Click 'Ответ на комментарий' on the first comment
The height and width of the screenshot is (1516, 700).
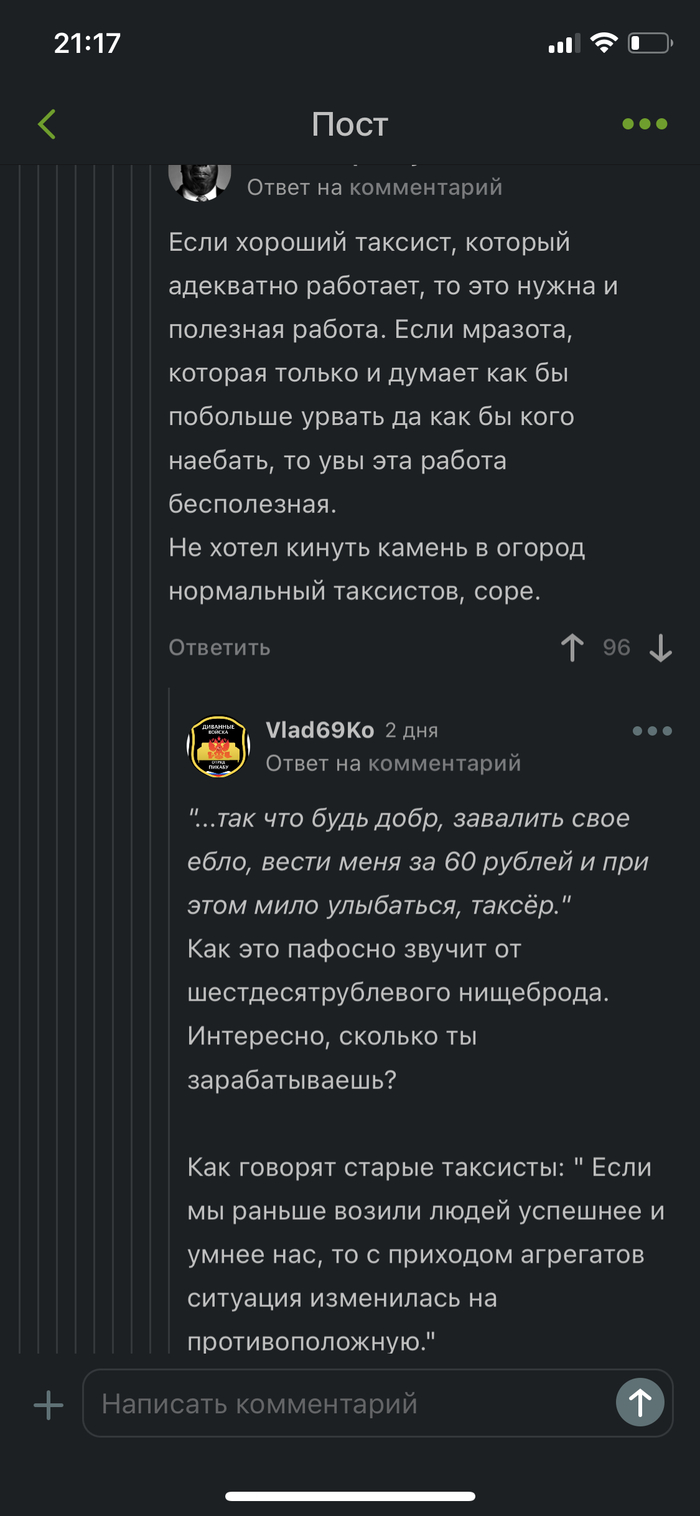tap(375, 187)
